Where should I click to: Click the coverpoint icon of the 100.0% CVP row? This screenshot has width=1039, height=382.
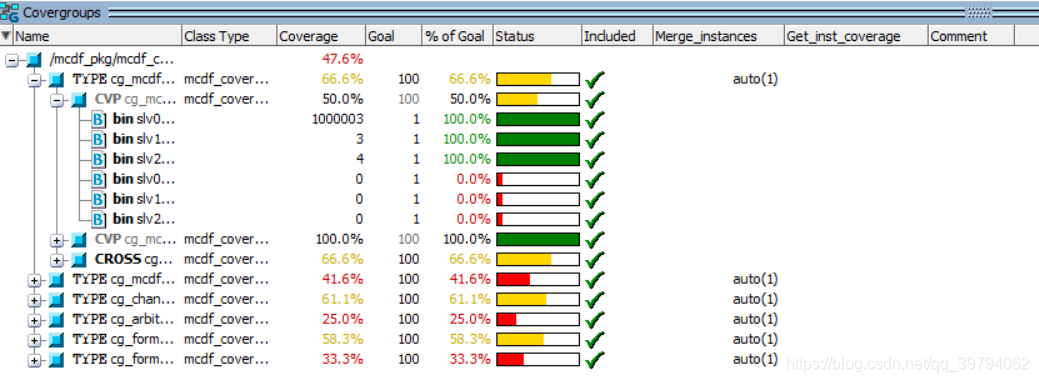coord(80,239)
